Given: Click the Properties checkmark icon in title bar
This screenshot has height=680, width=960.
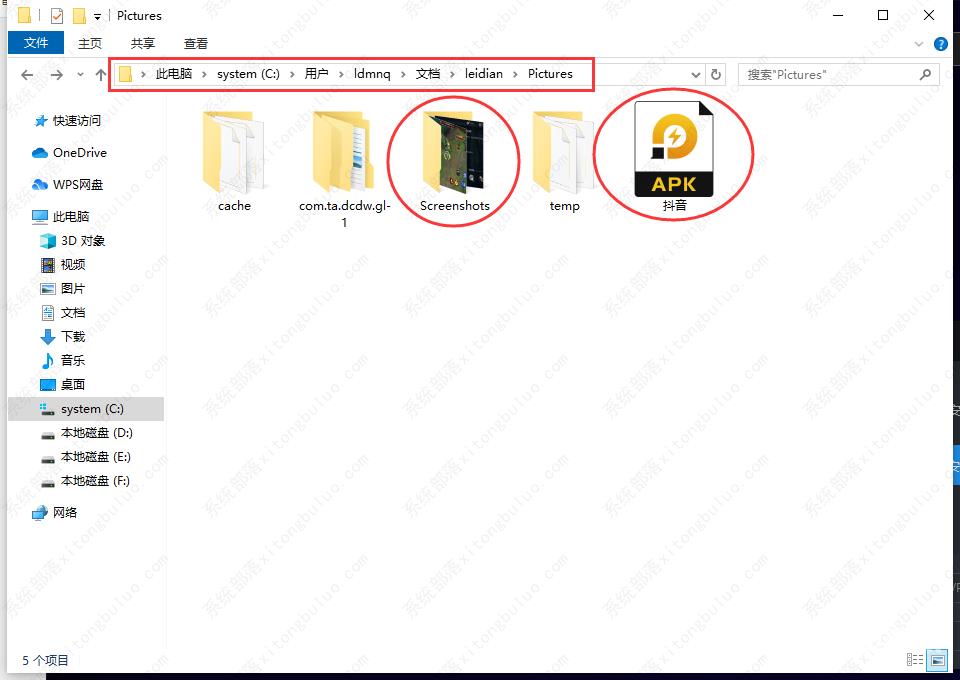Looking at the screenshot, I should (56, 15).
